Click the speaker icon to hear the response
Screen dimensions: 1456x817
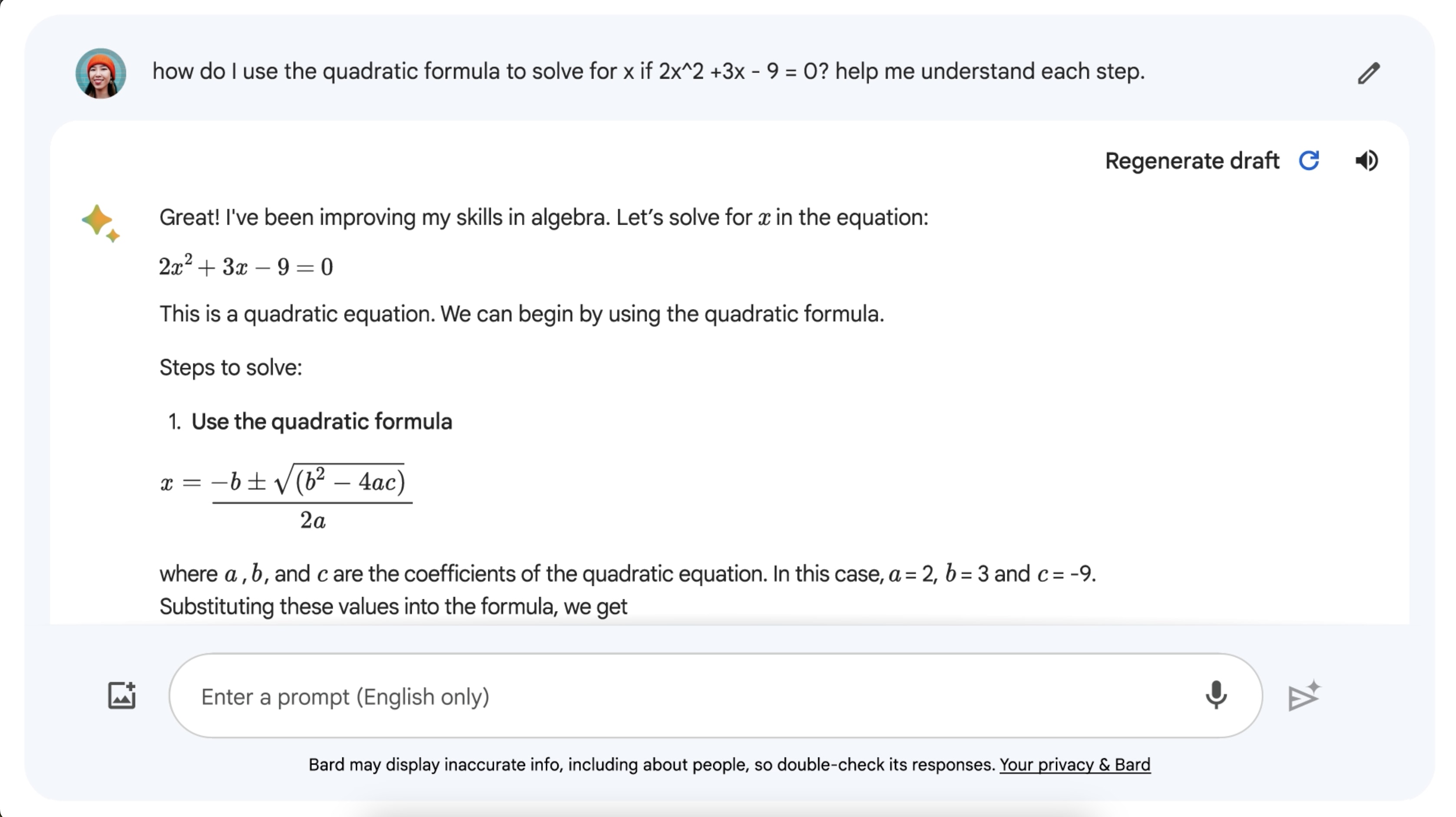click(1367, 160)
